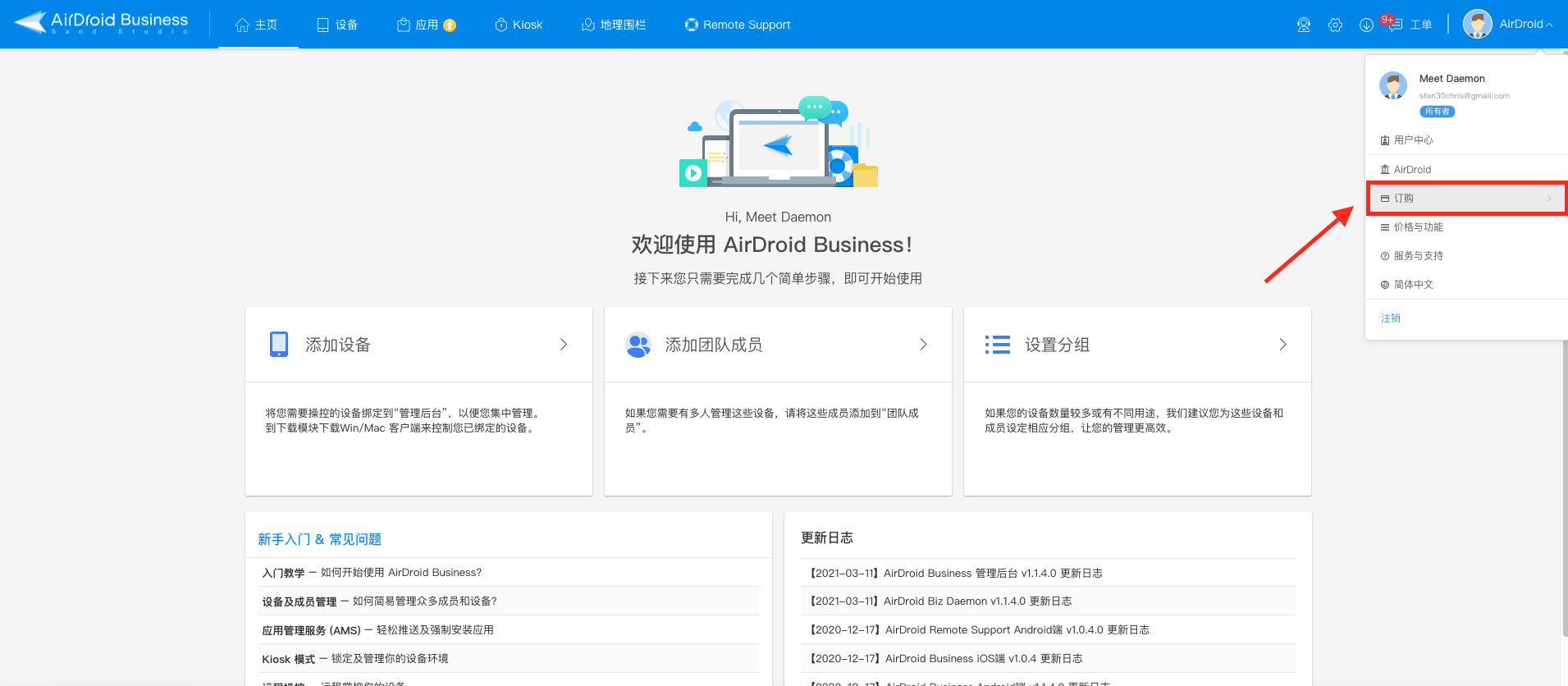
Task: Open 价格与功能 pricing and features
Action: pos(1467,227)
